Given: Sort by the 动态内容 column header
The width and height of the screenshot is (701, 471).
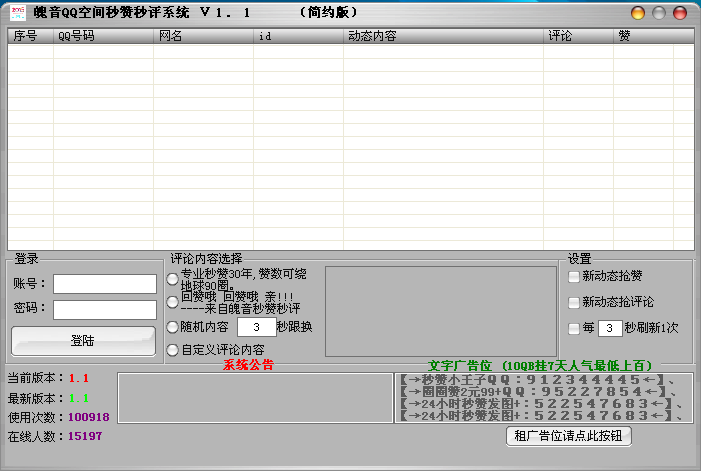Looking at the screenshot, I should coord(443,36).
